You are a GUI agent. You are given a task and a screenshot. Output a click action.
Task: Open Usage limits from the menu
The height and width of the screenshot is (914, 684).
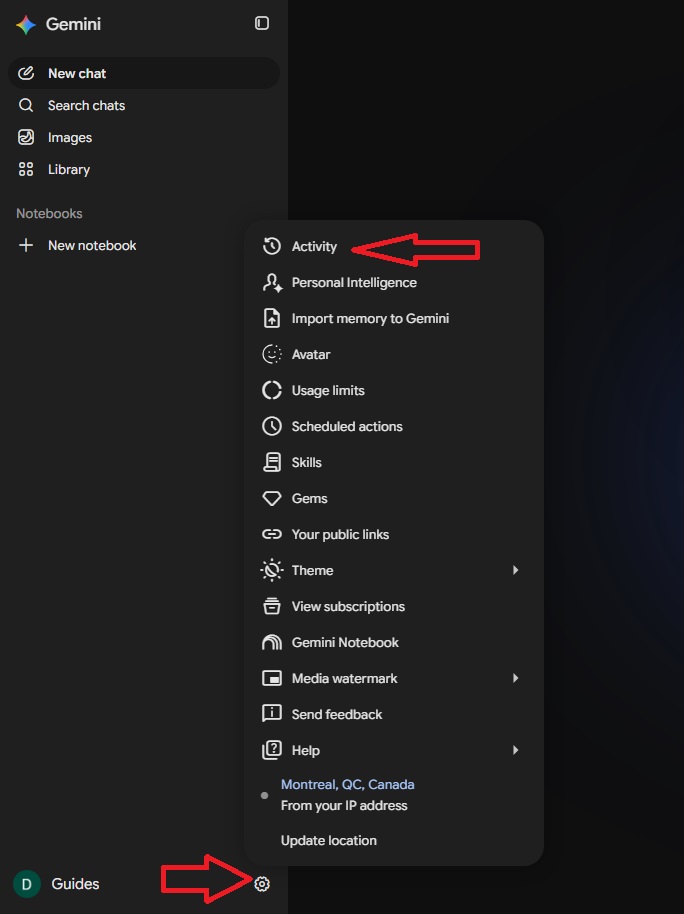[394, 391]
